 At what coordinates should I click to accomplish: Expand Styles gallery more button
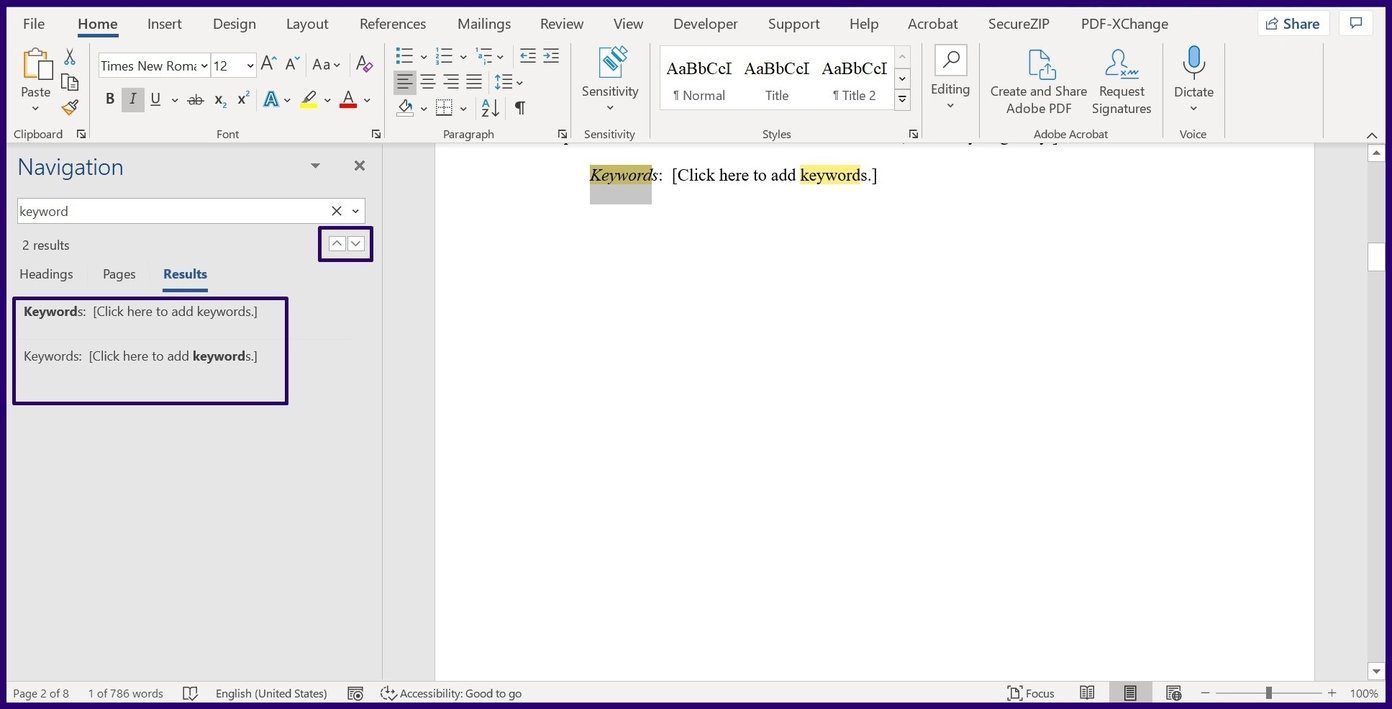[x=902, y=99]
